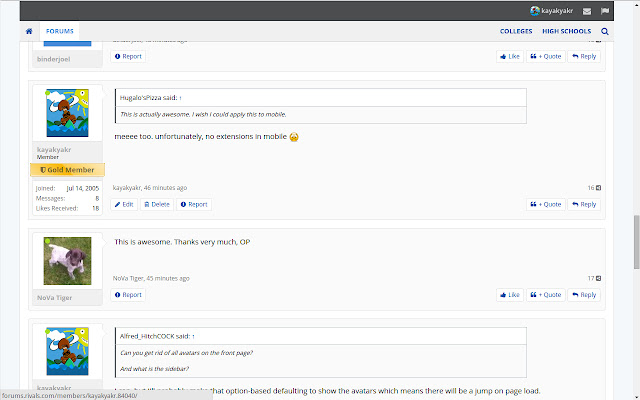The width and height of the screenshot is (640, 400).
Task: Open the alerts flag icon
Action: point(604,11)
